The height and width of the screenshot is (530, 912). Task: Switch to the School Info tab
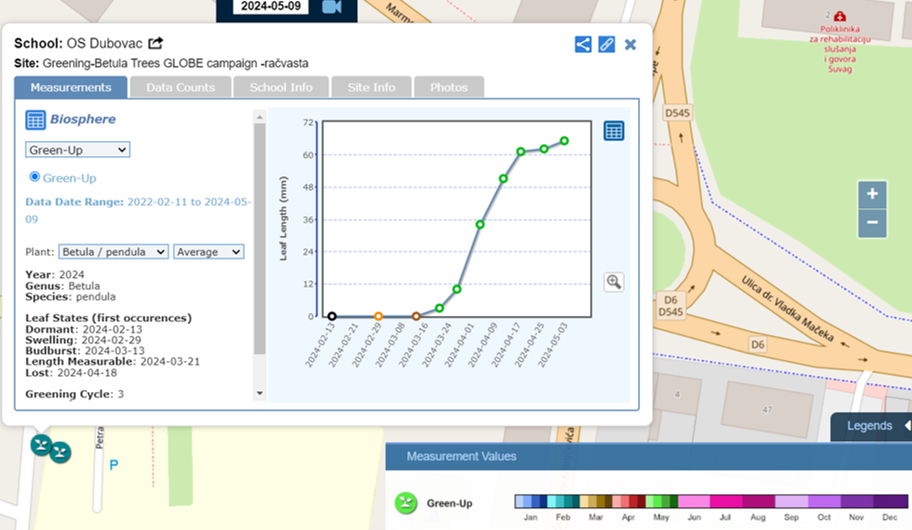[281, 88]
